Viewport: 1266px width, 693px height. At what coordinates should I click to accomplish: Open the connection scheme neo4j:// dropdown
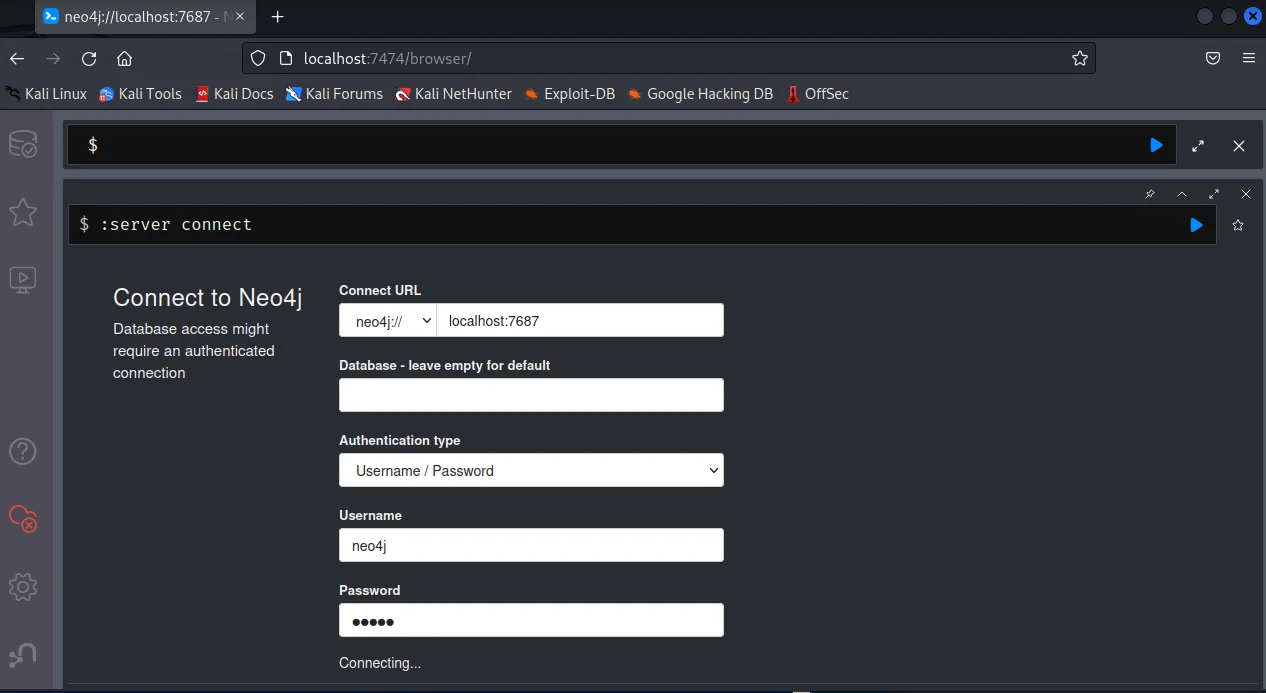pos(388,321)
